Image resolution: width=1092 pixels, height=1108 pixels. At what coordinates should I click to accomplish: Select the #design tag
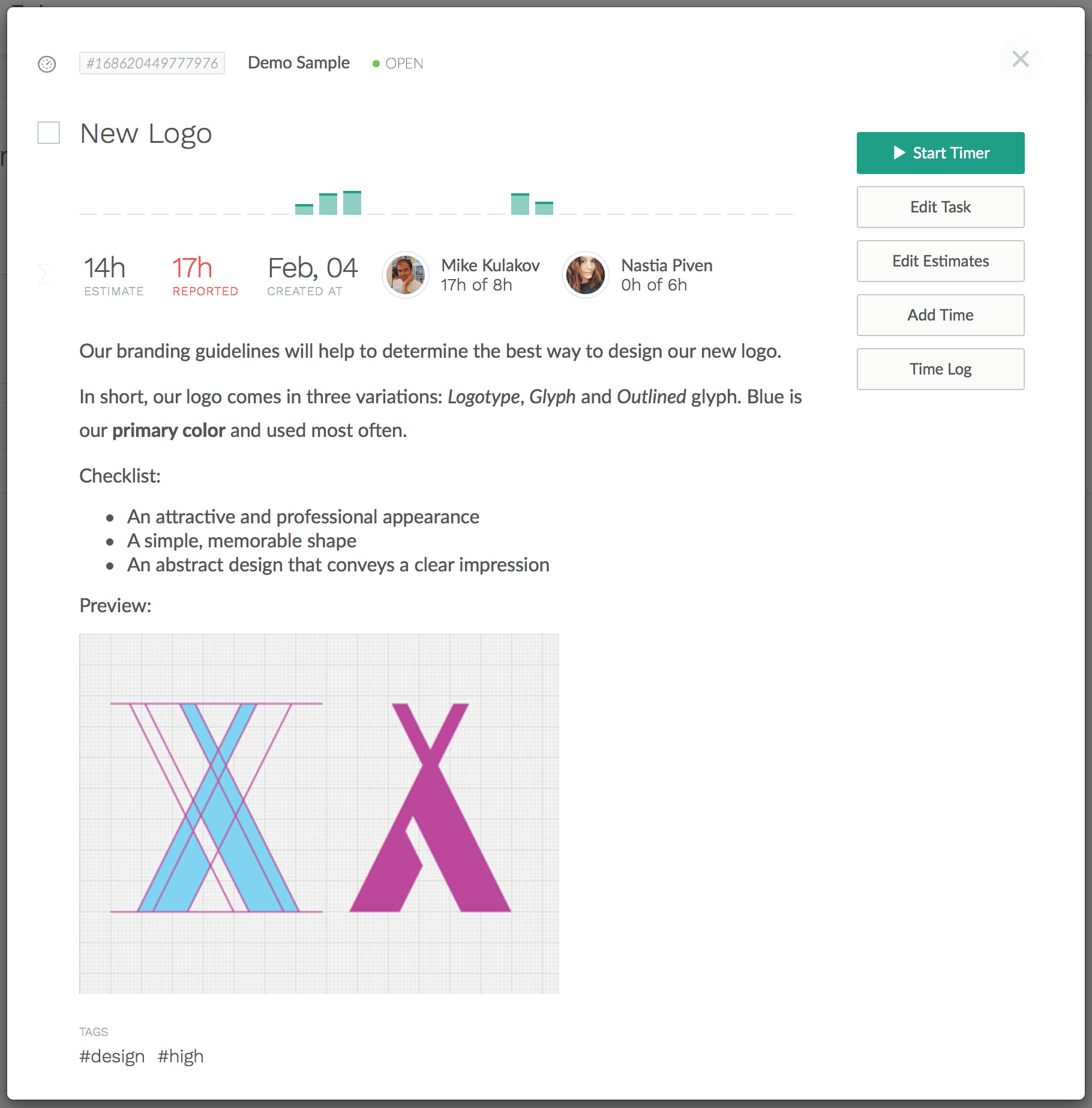112,1056
